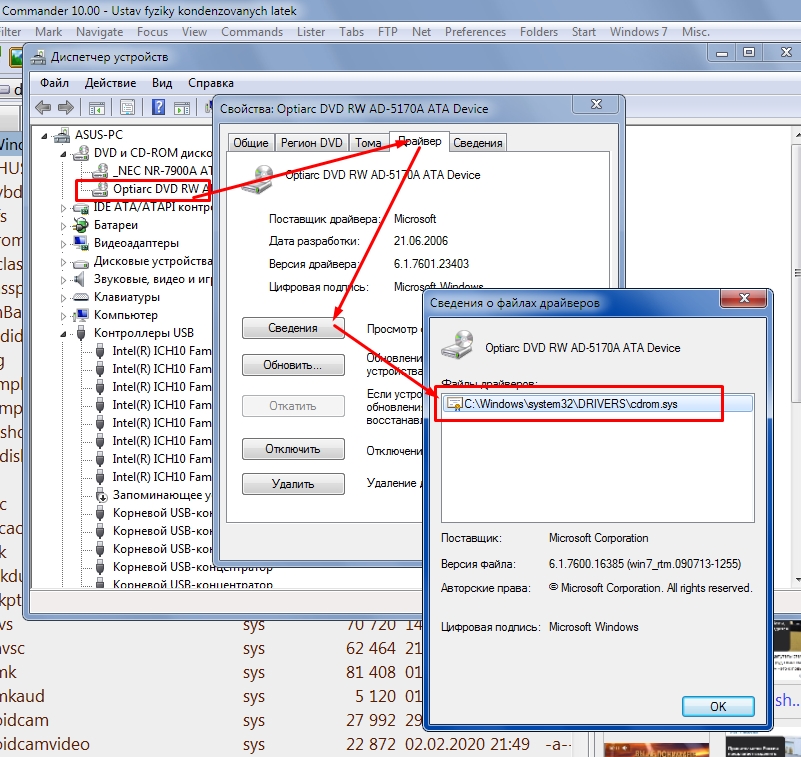Click certificate icon beside cdrom.sys
The image size is (801, 757).
click(454, 404)
